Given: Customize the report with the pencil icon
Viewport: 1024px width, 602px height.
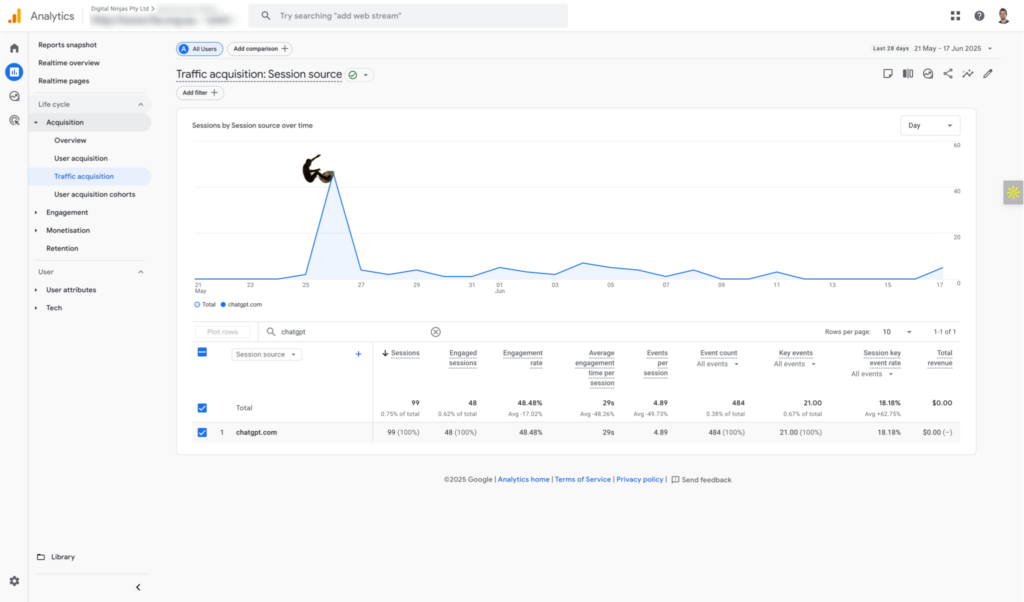Looking at the screenshot, I should tap(988, 73).
